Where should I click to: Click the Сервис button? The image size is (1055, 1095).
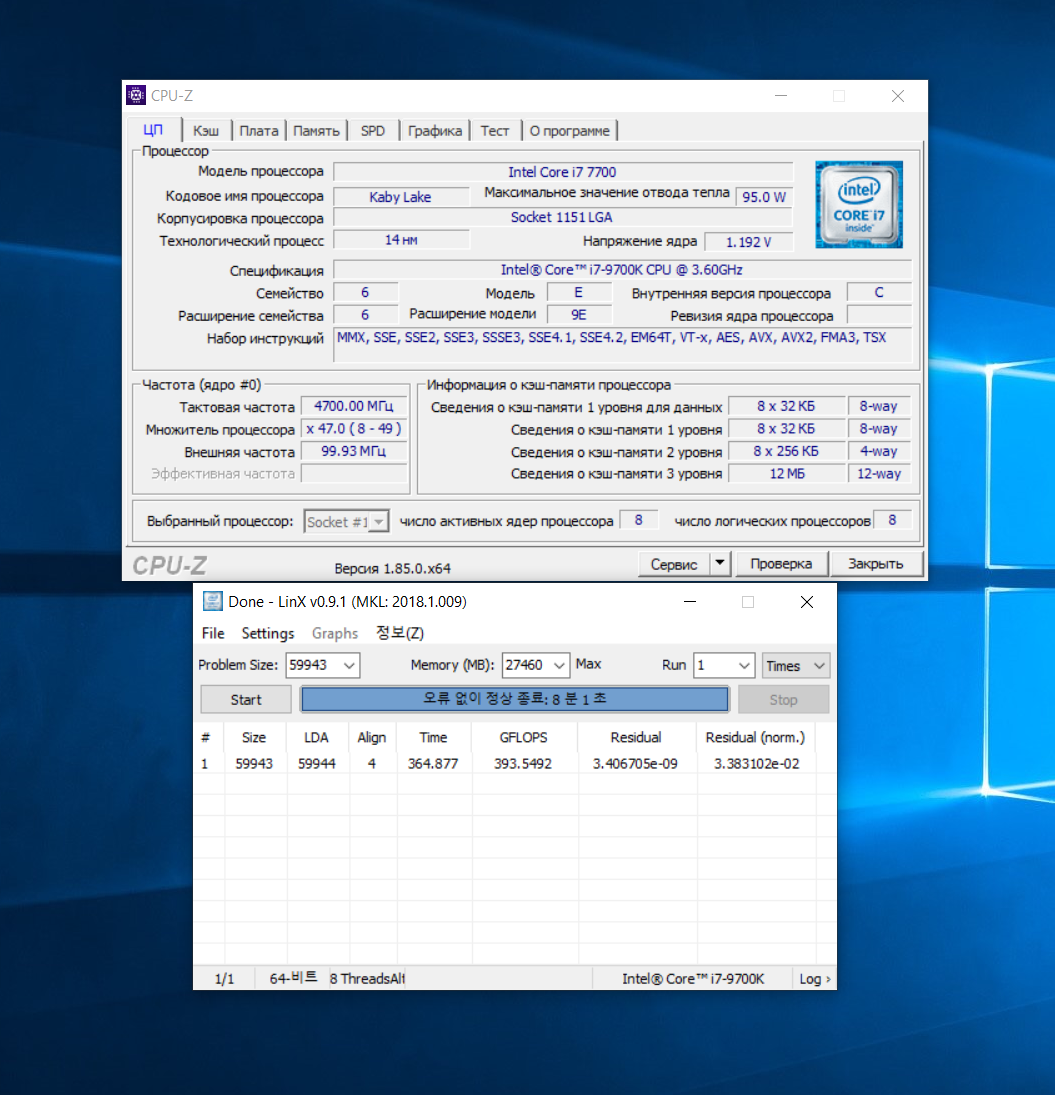(674, 564)
